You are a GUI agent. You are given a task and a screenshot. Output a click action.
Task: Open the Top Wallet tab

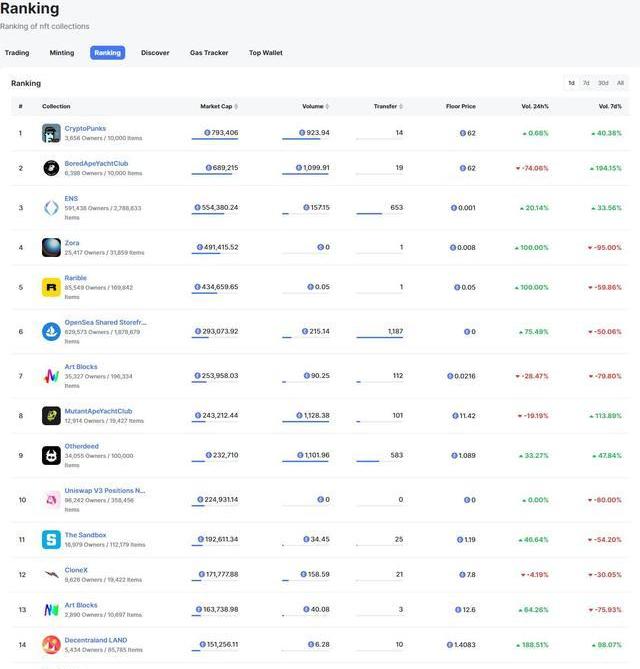266,53
